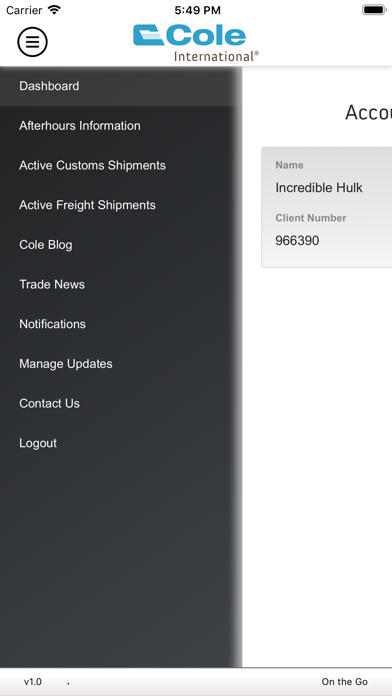Tap the battery status icon
The width and height of the screenshot is (392, 696).
tap(374, 10)
